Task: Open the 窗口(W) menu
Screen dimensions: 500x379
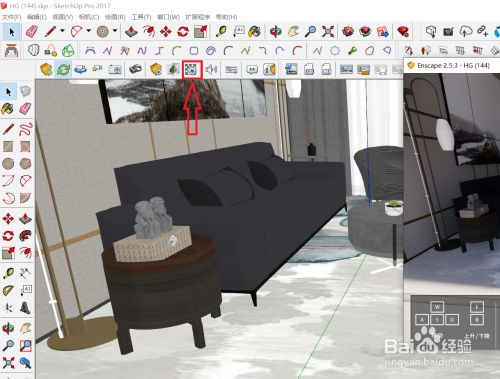Action: [168, 17]
